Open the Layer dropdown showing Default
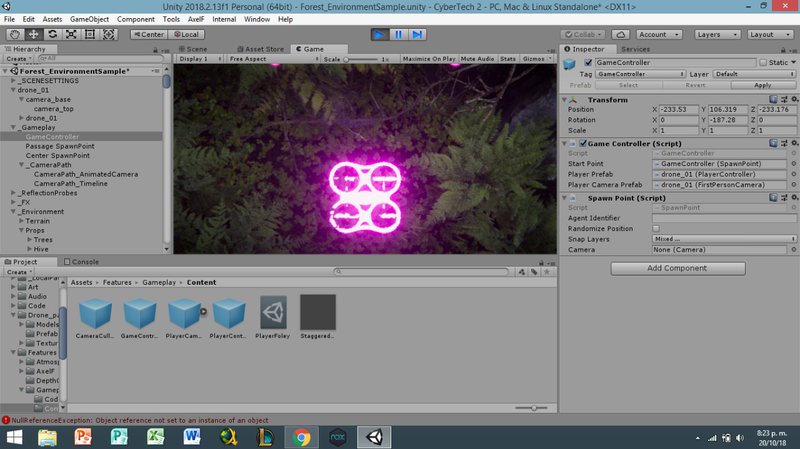Image resolution: width=800 pixels, height=449 pixels. tap(754, 74)
